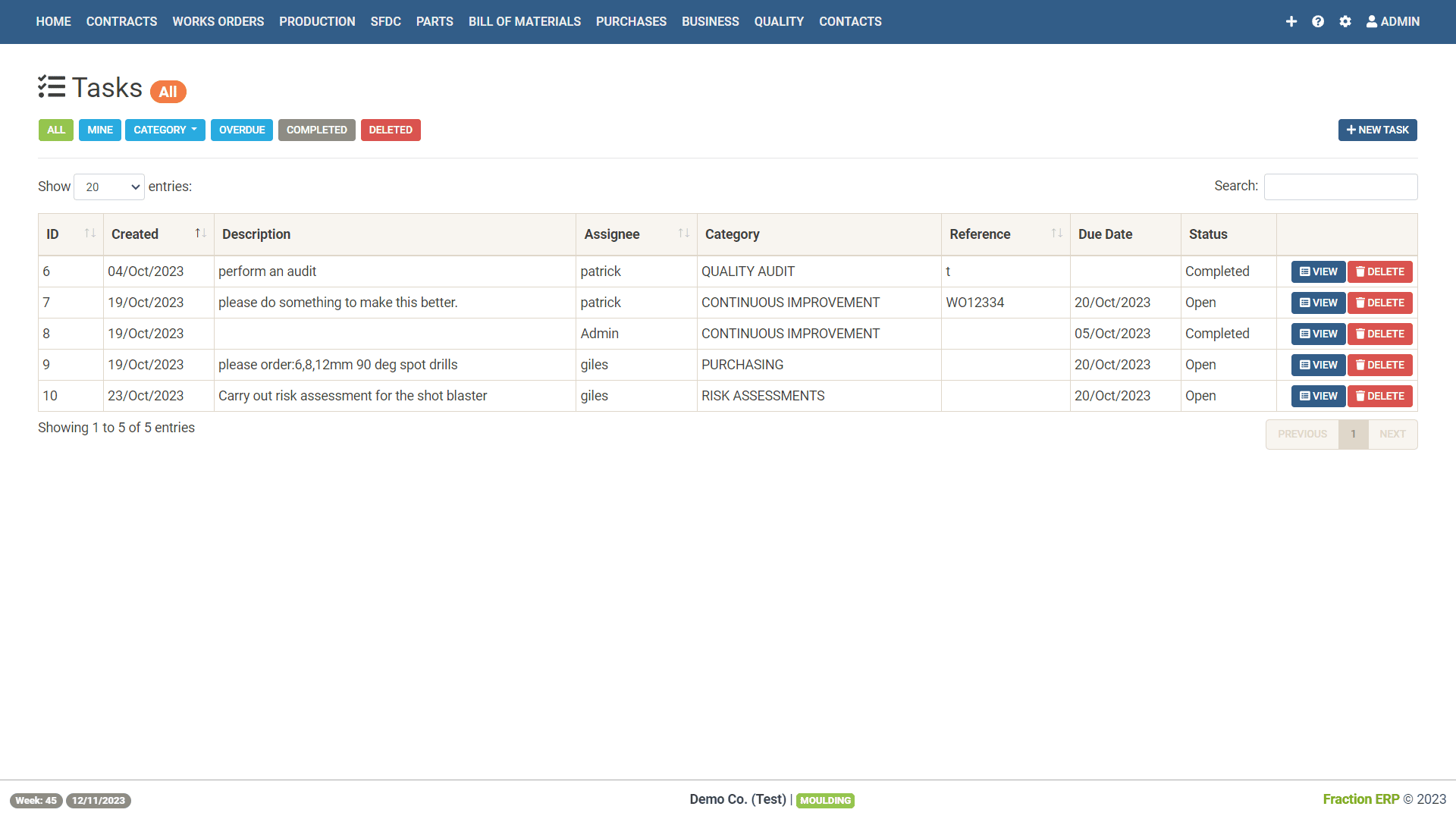Open the PURCHASES menu item
The image size is (1456, 819).
631,21
